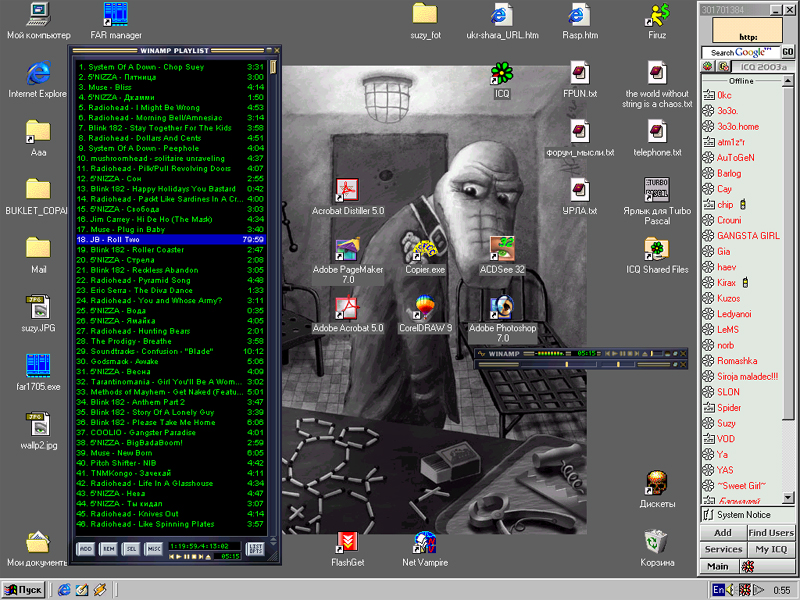Screen dimensions: 800x600
Task: Click the scroll down arrow in ICQ contact list
Action: coord(788,497)
